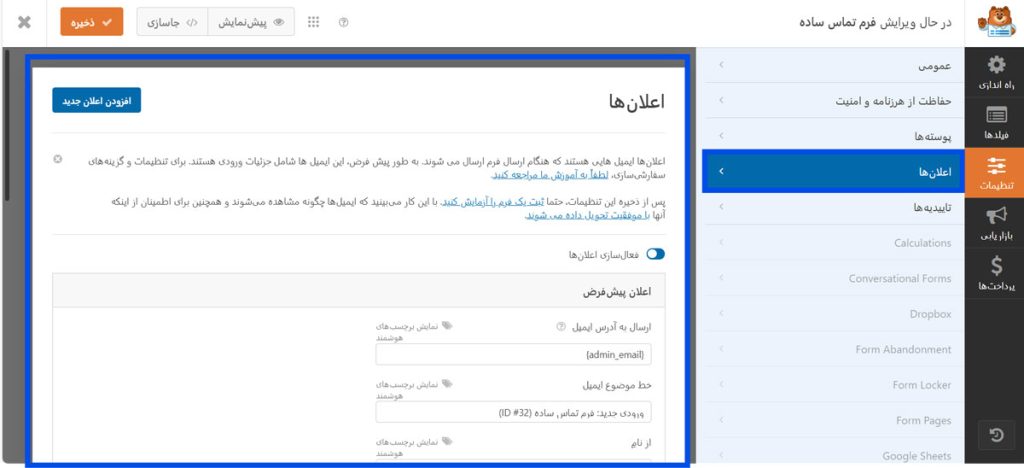Open لطفاً به آموزش ما مراجعه کنید link

pos(550,175)
